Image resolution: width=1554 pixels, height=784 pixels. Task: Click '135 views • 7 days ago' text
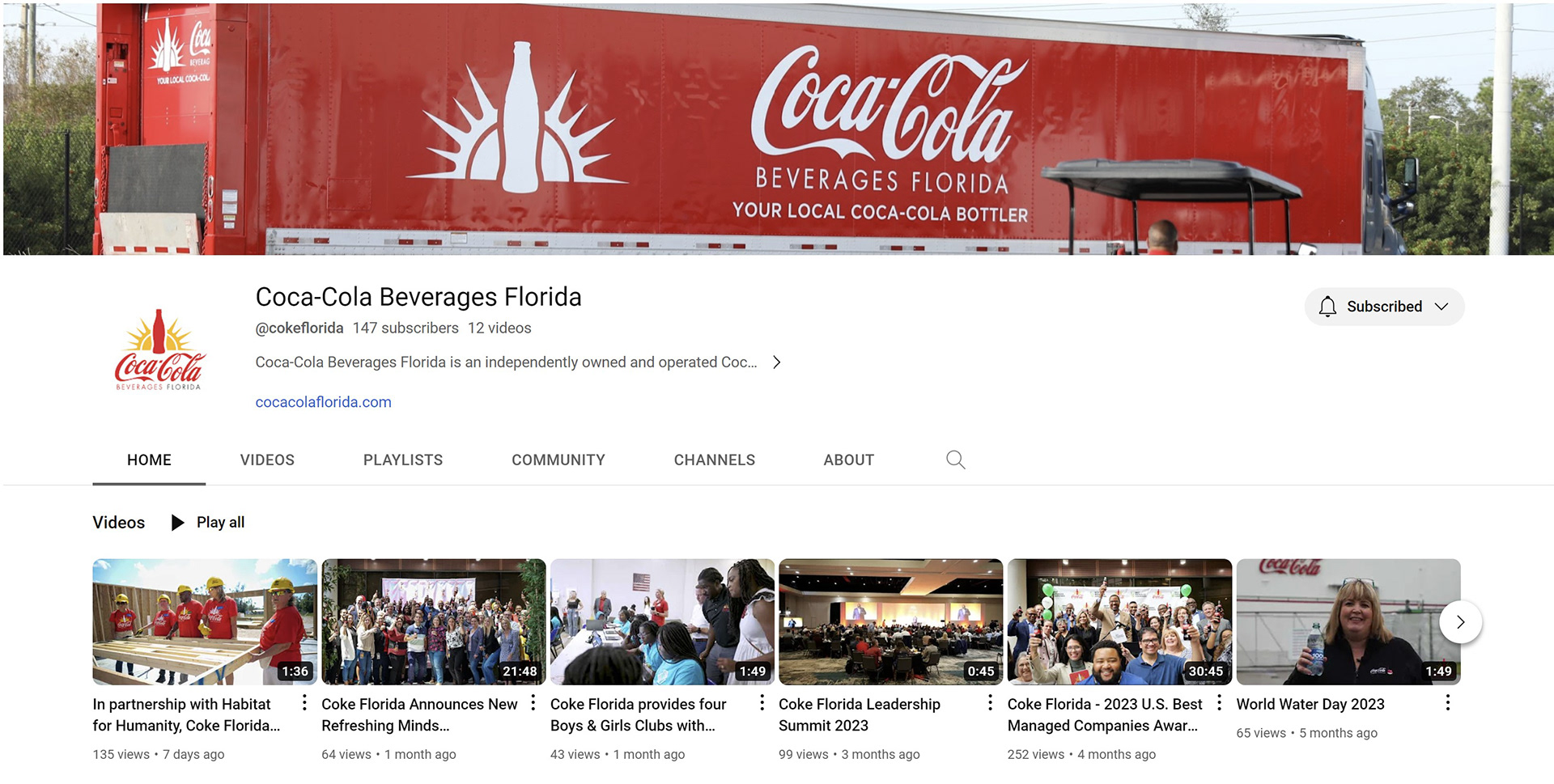click(x=159, y=754)
